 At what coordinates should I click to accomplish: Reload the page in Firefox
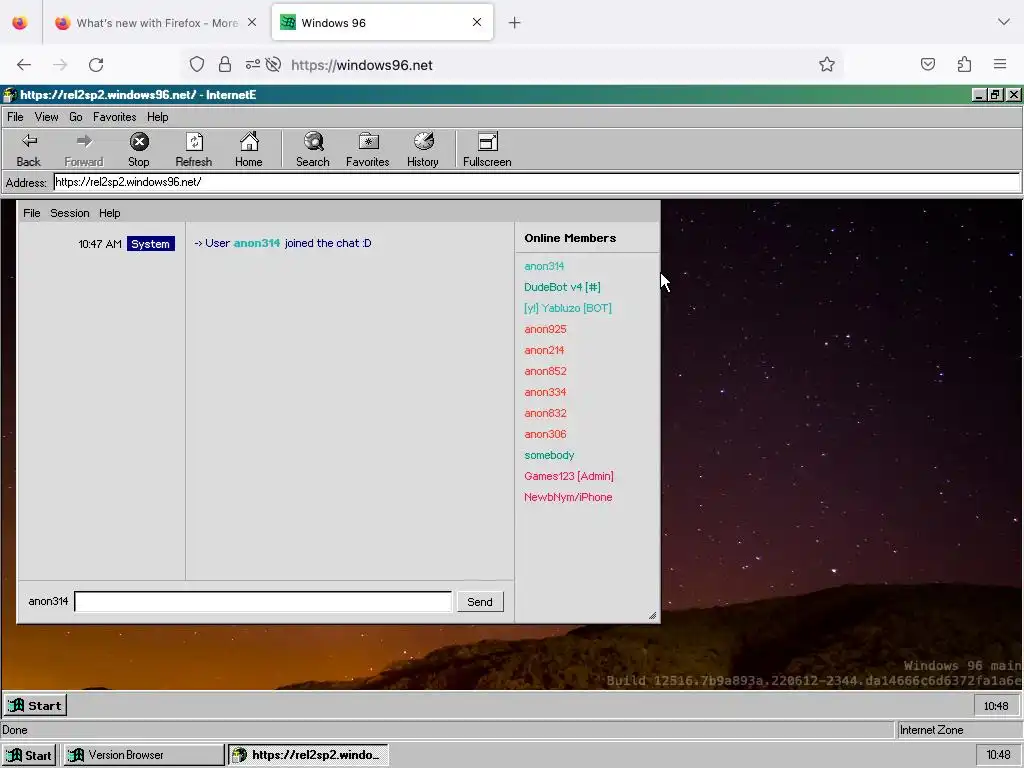96,65
